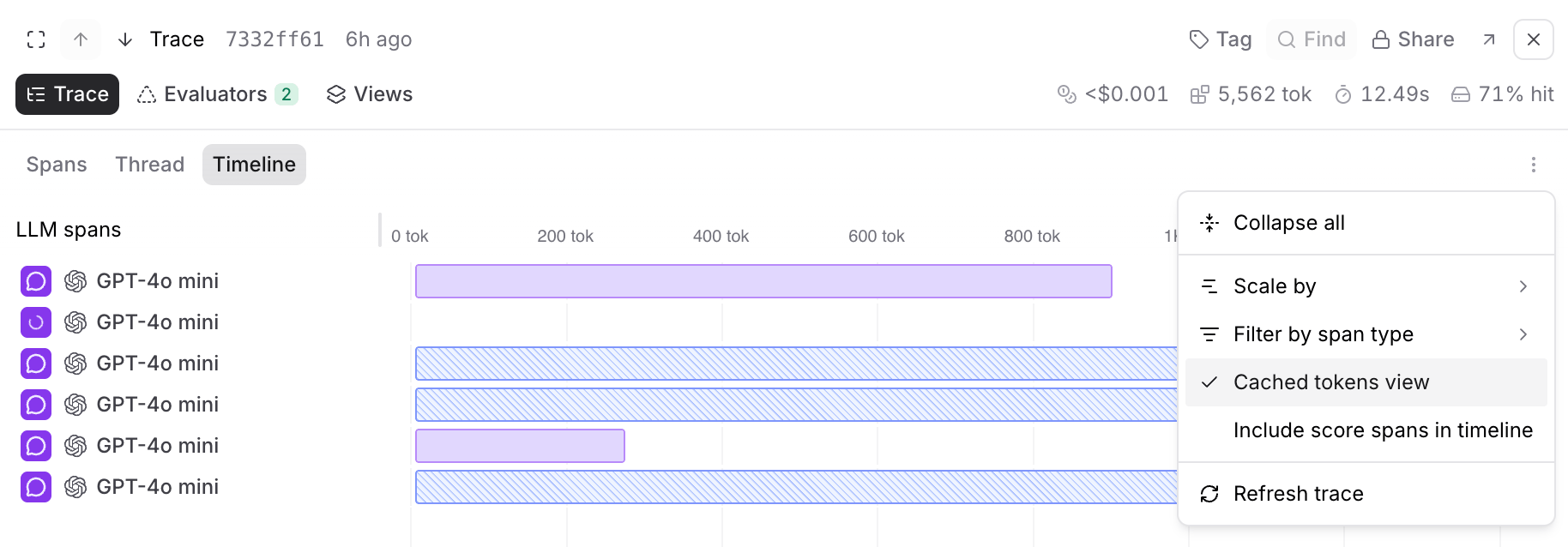Viewport: 1568px width, 547px height.
Task: Open the Find search field
Action: pyautogui.click(x=1312, y=39)
